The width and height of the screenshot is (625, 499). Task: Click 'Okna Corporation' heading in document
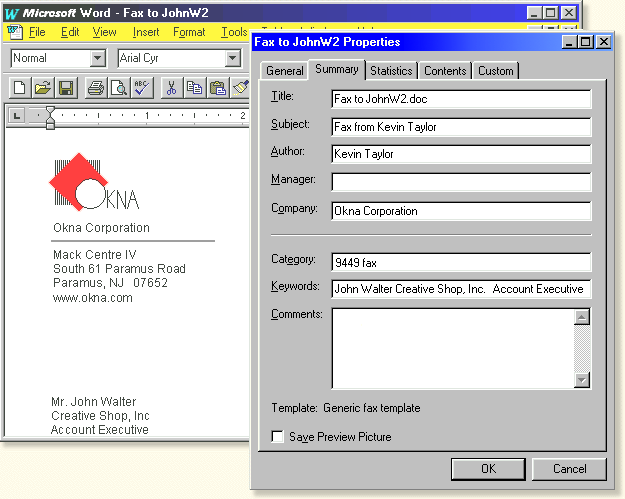pyautogui.click(x=101, y=228)
